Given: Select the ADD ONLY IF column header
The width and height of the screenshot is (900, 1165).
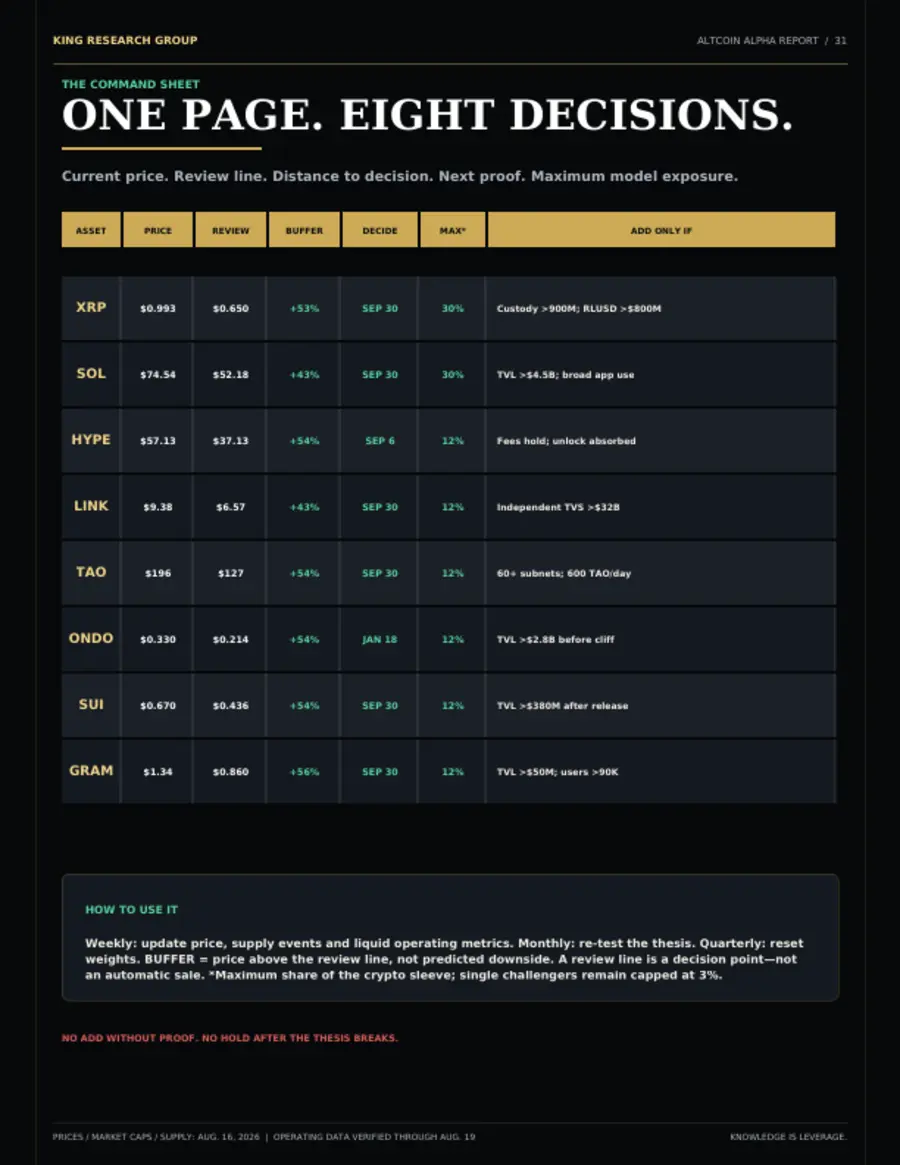Looking at the screenshot, I should [661, 230].
